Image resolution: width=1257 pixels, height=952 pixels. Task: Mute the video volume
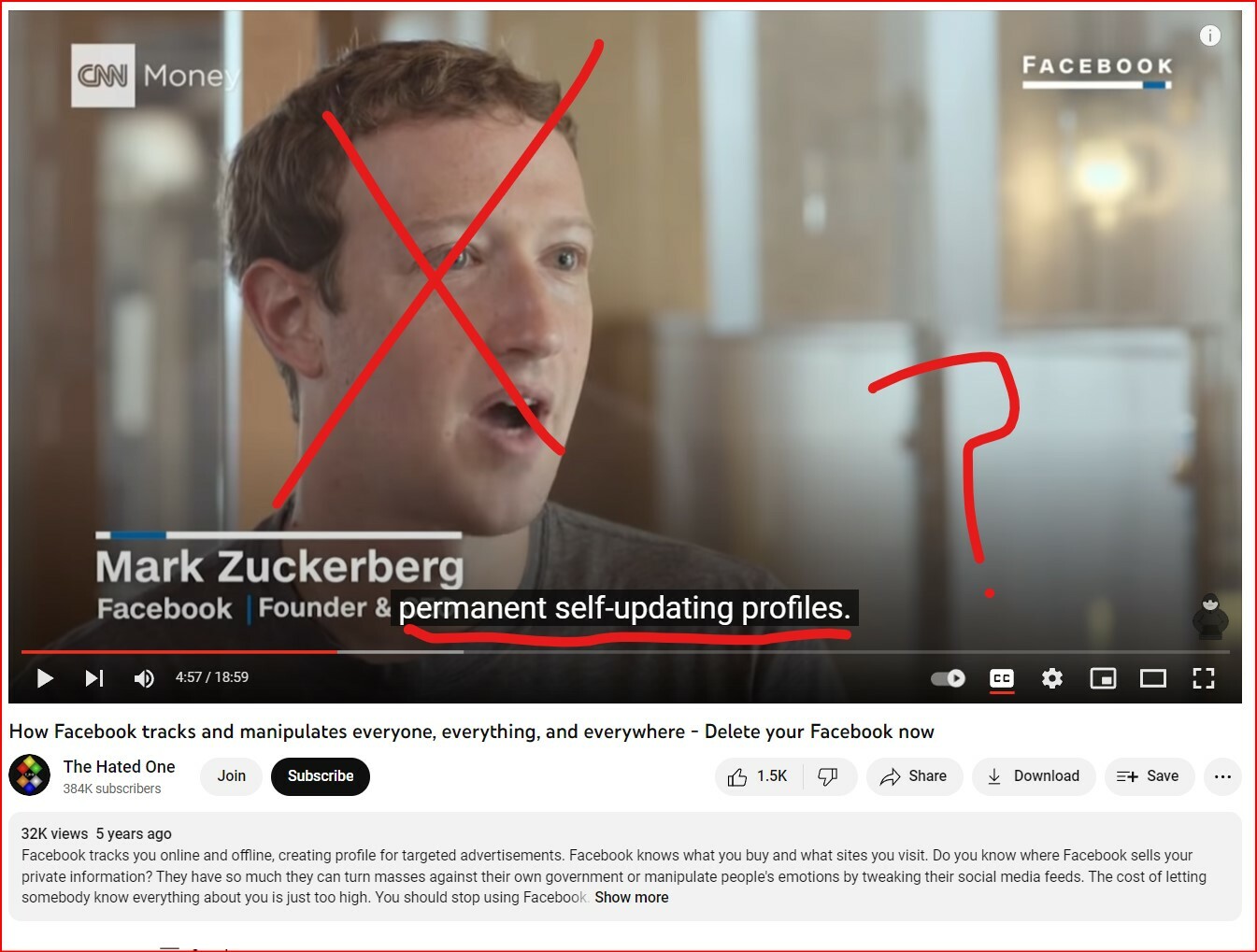144,678
